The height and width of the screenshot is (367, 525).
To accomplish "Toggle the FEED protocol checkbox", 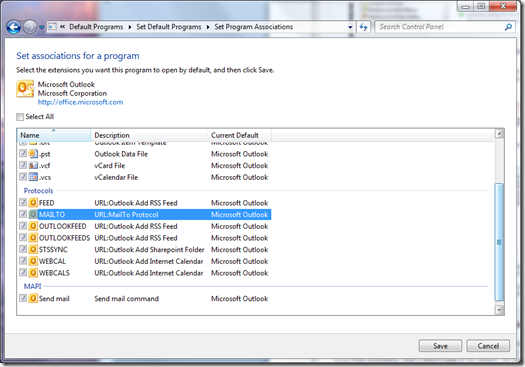I will tap(23, 203).
